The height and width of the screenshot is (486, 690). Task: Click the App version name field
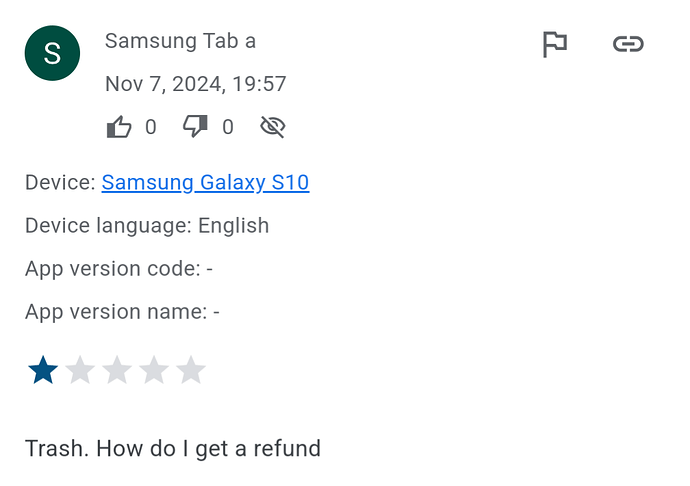[x=122, y=312]
